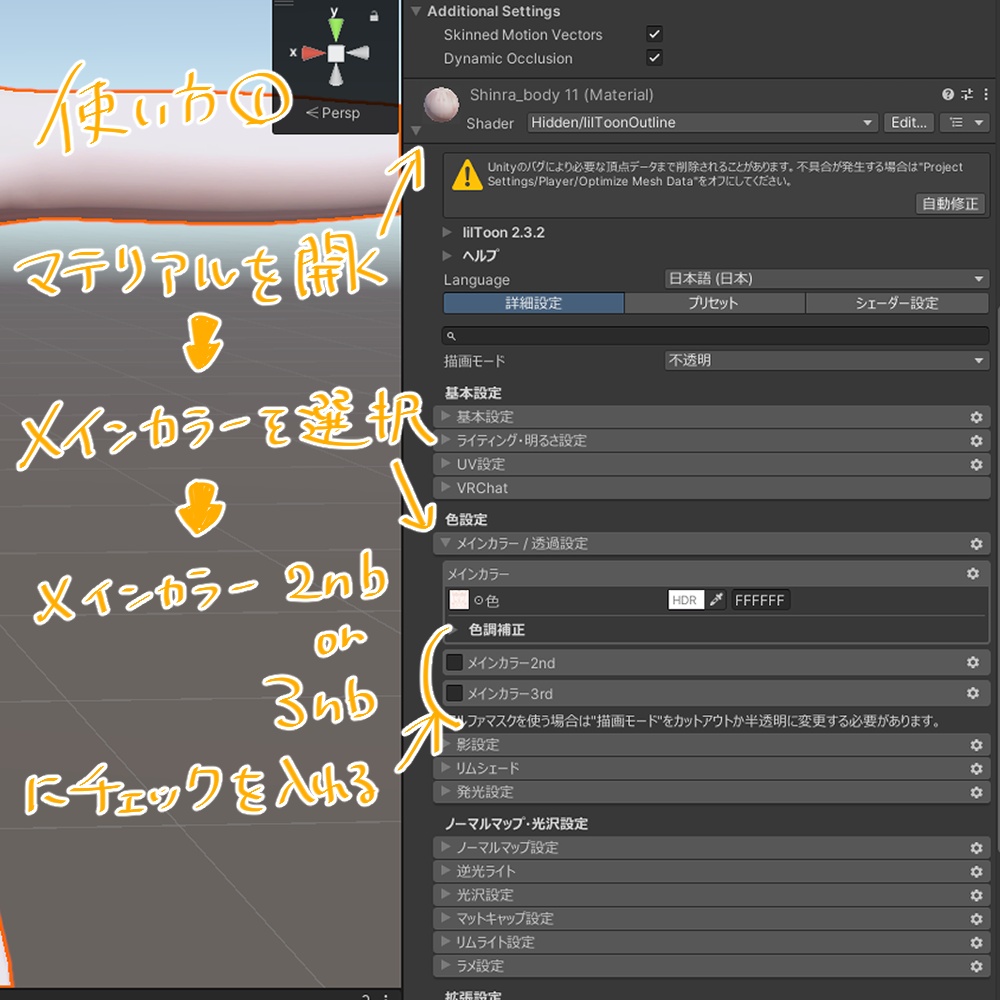Open gear menu for ラメ設定

coord(976,966)
